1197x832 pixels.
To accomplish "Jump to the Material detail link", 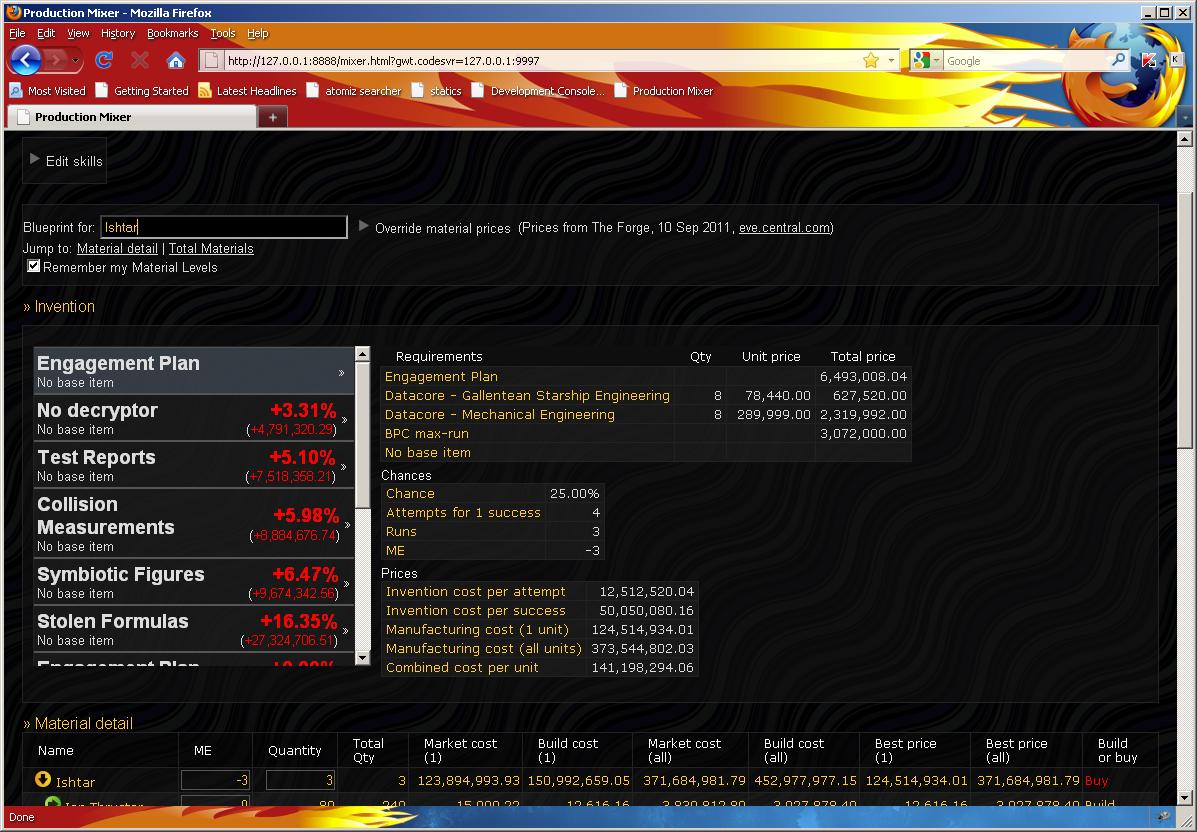I will pos(117,248).
